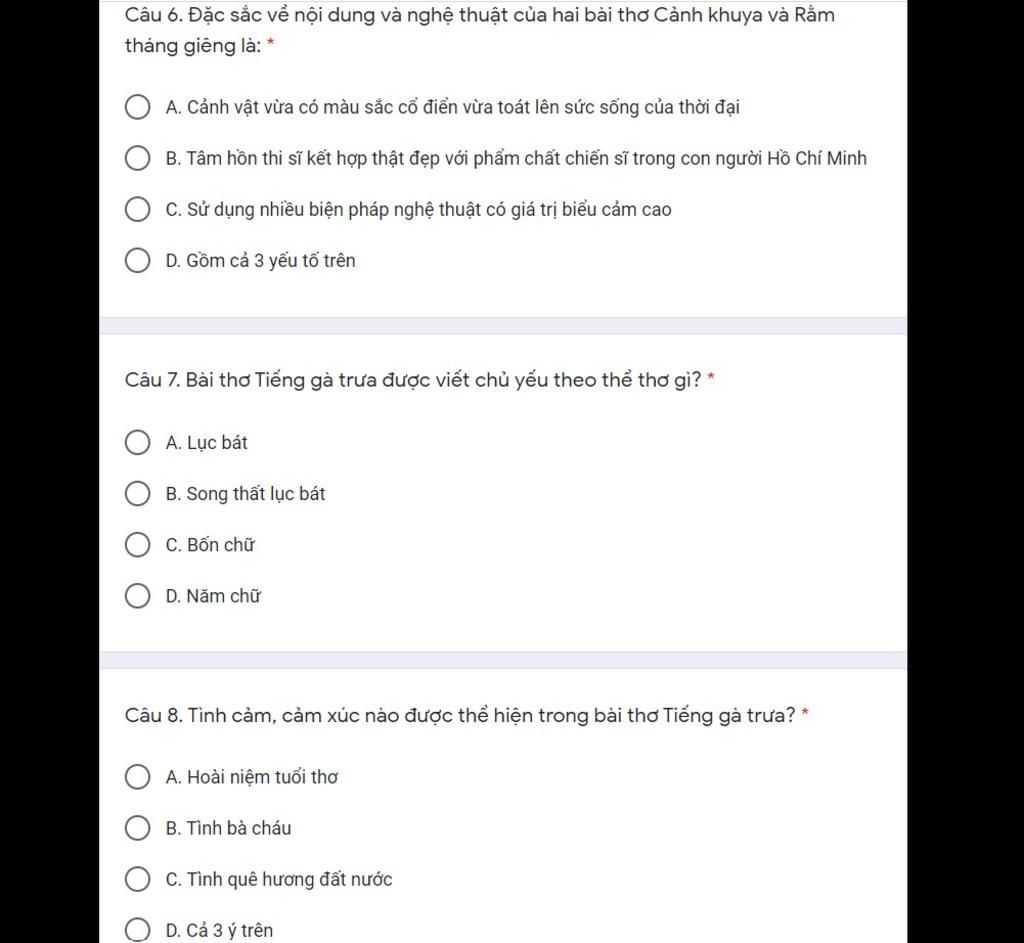Select option A about Cảnh vật cổ điển

coord(137,107)
